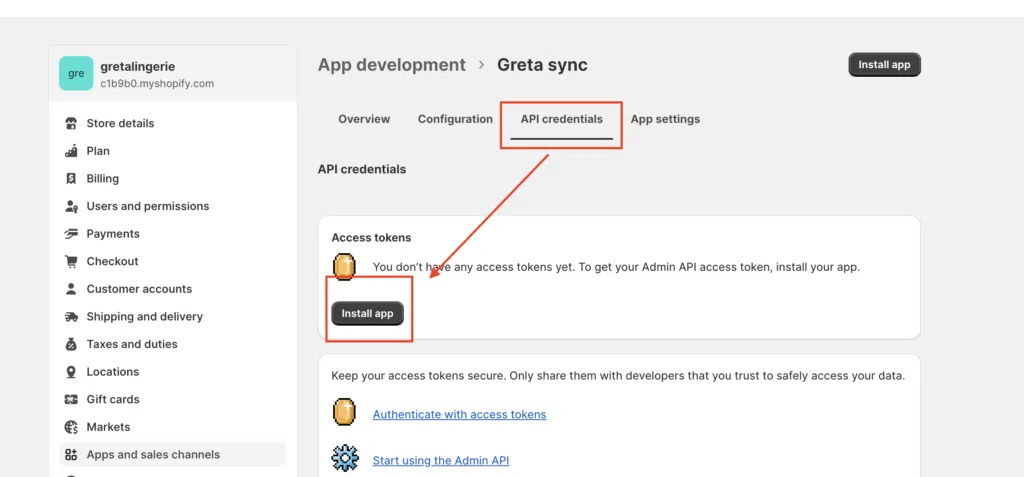The image size is (1024, 477).
Task: Navigate back to App development breadcrumb
Action: pos(391,65)
